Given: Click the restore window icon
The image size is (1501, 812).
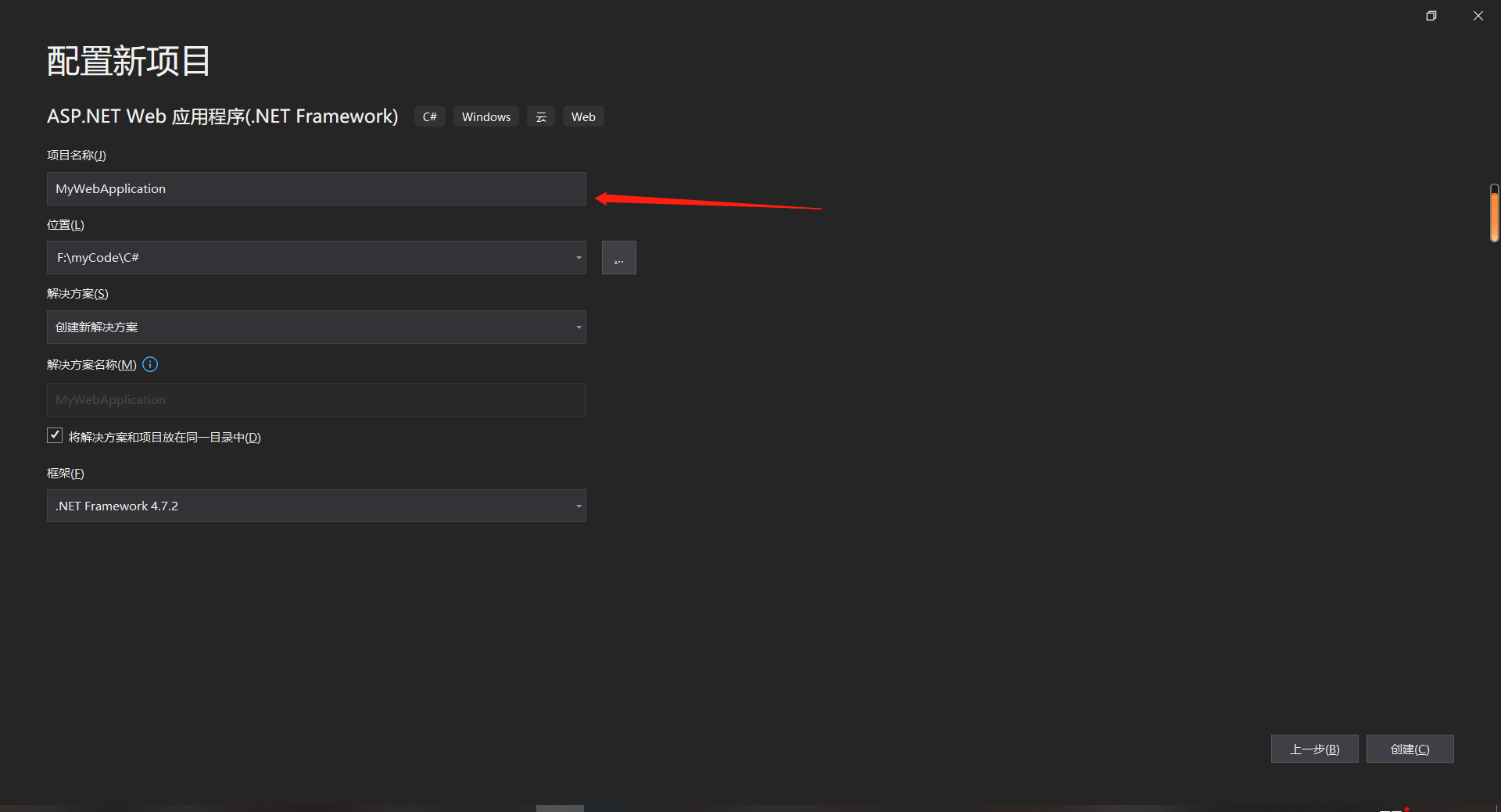Looking at the screenshot, I should 1431,15.
